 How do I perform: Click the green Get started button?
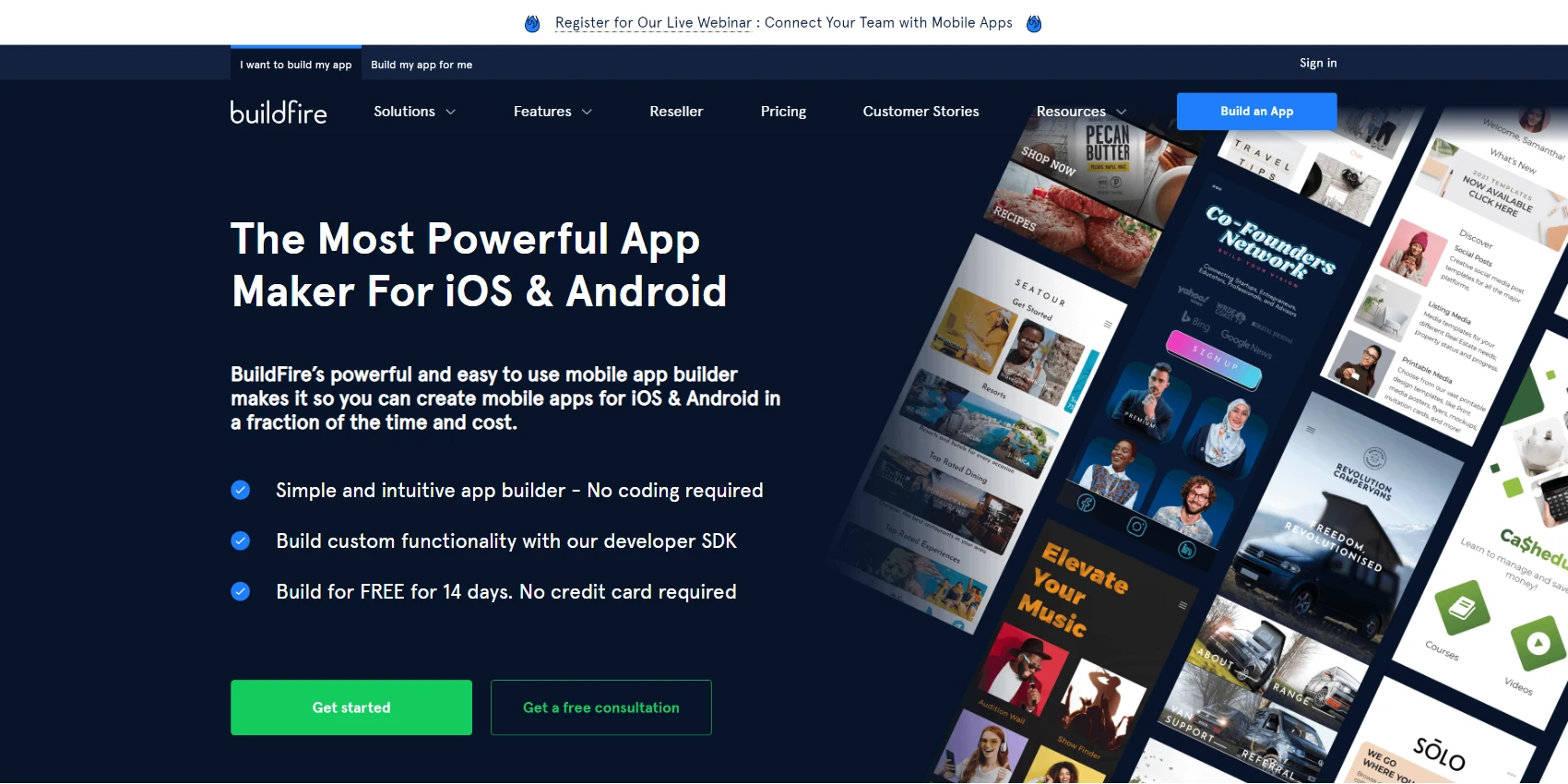(x=351, y=707)
